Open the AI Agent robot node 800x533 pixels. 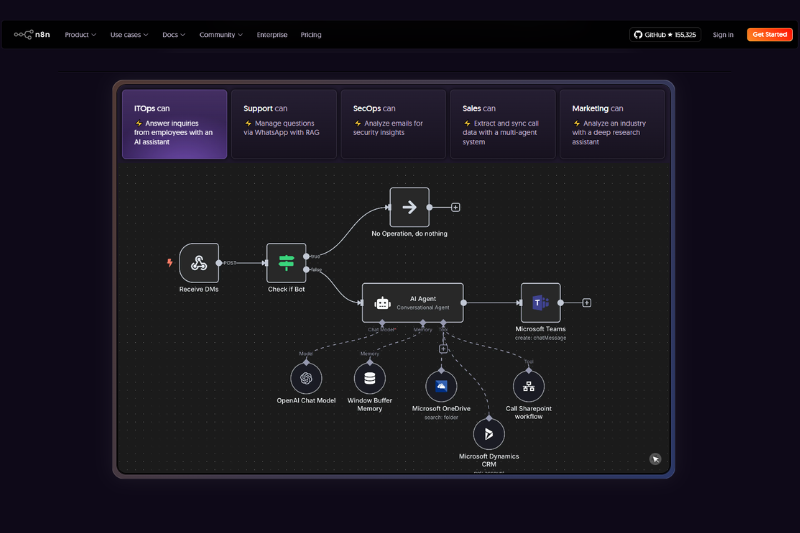pyautogui.click(x=382, y=302)
